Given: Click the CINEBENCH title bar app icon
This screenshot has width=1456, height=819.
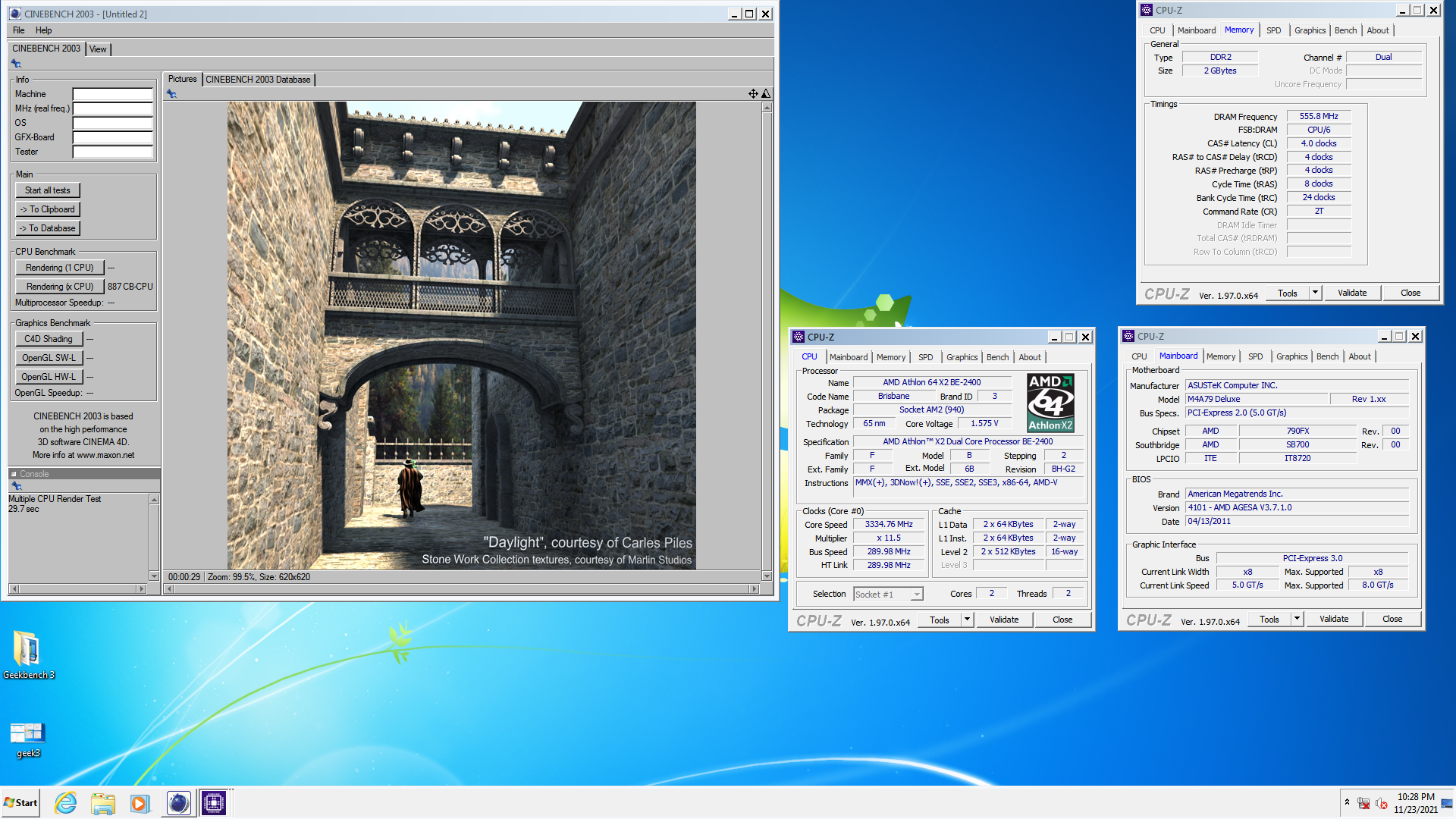Looking at the screenshot, I should coord(15,14).
